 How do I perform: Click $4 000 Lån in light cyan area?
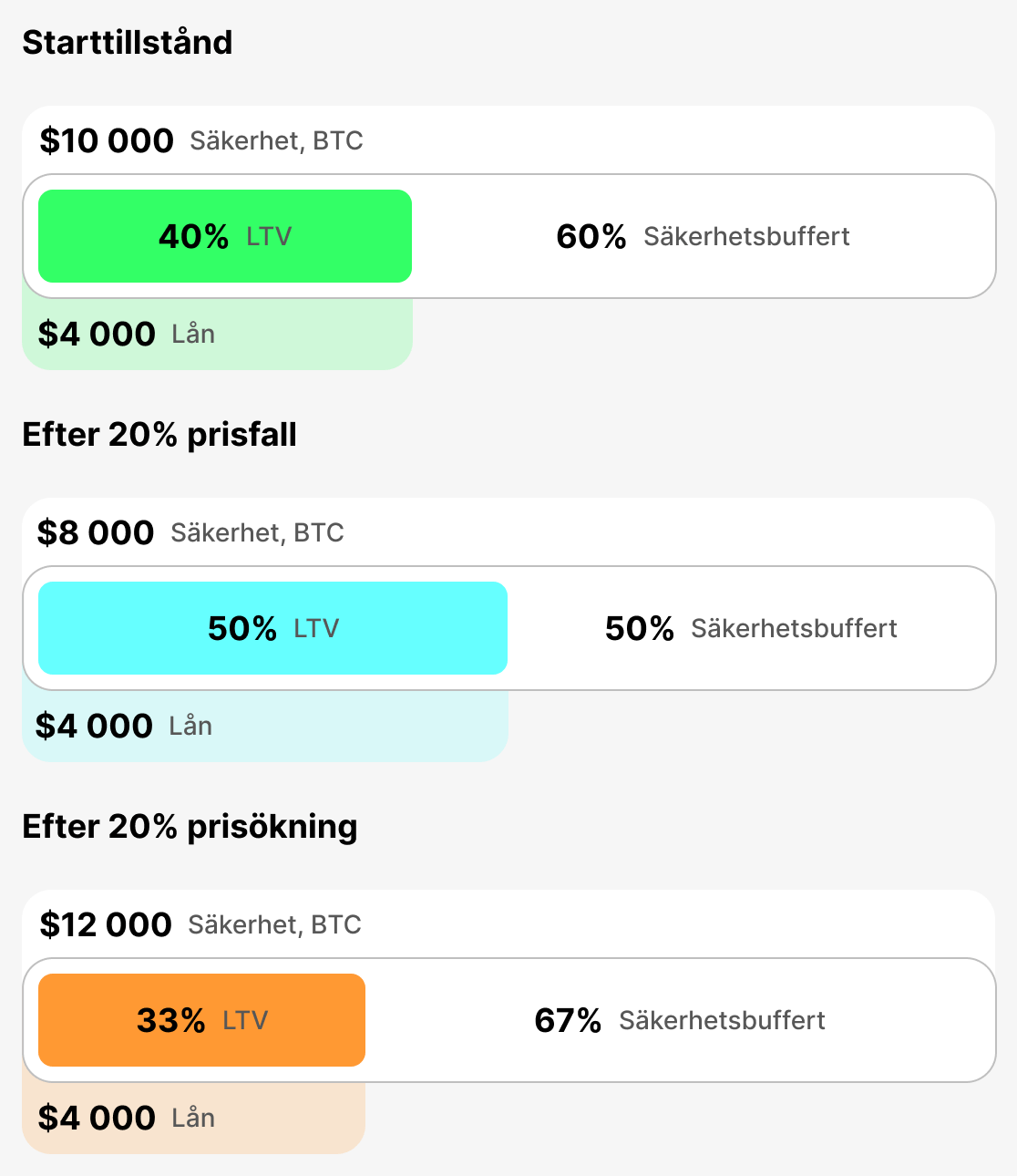tap(123, 727)
